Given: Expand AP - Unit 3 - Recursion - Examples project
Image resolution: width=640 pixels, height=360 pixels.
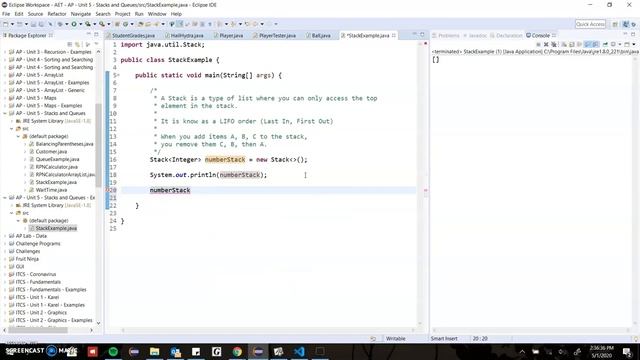Looking at the screenshot, I should [5, 52].
